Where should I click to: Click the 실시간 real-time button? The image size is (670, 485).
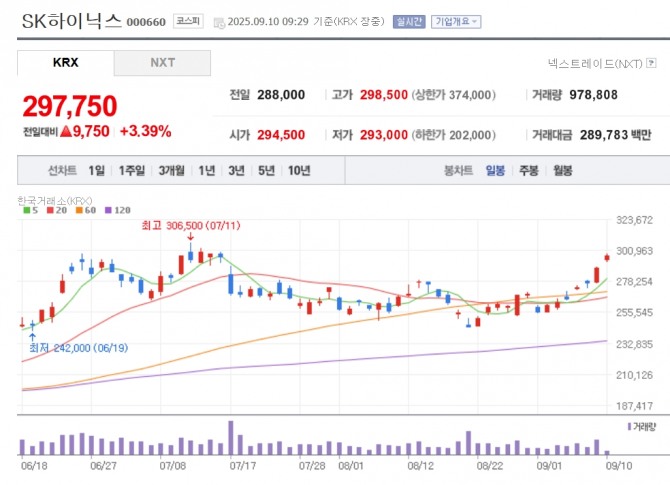[x=410, y=21]
